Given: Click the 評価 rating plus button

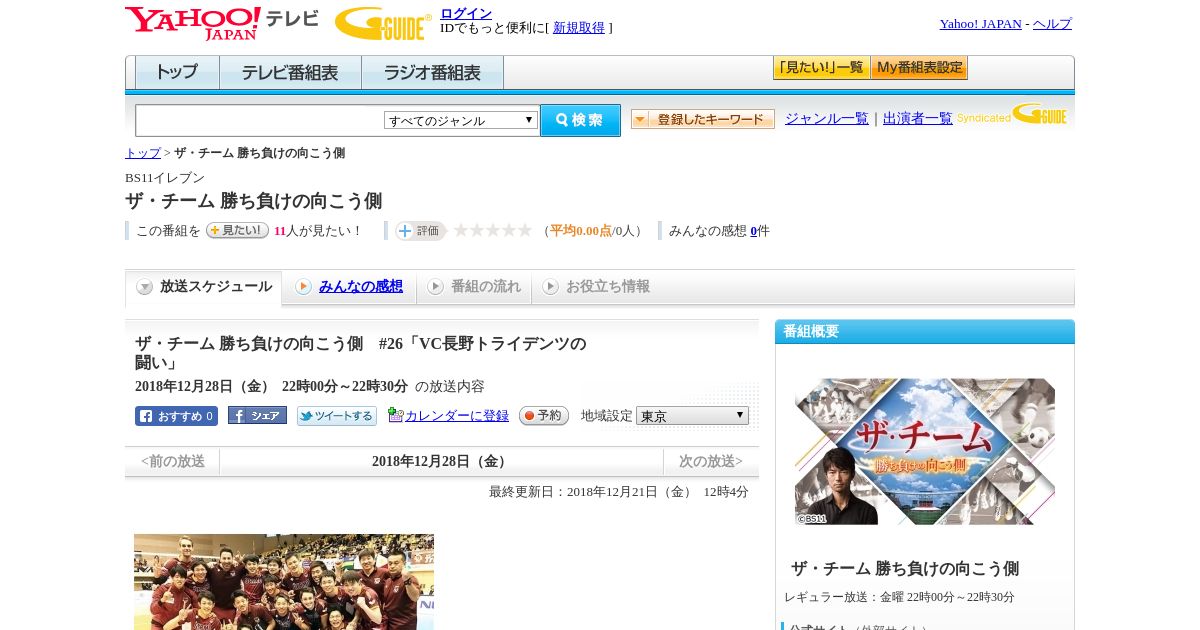Looking at the screenshot, I should [x=420, y=231].
